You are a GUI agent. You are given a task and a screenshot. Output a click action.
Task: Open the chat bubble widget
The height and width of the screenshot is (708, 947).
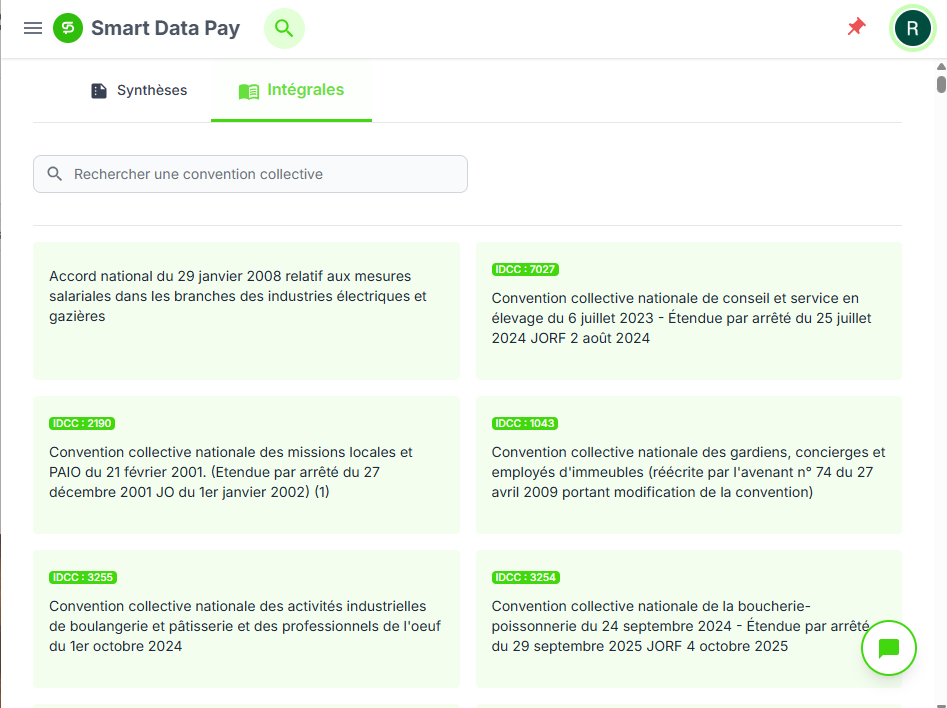tap(889, 648)
